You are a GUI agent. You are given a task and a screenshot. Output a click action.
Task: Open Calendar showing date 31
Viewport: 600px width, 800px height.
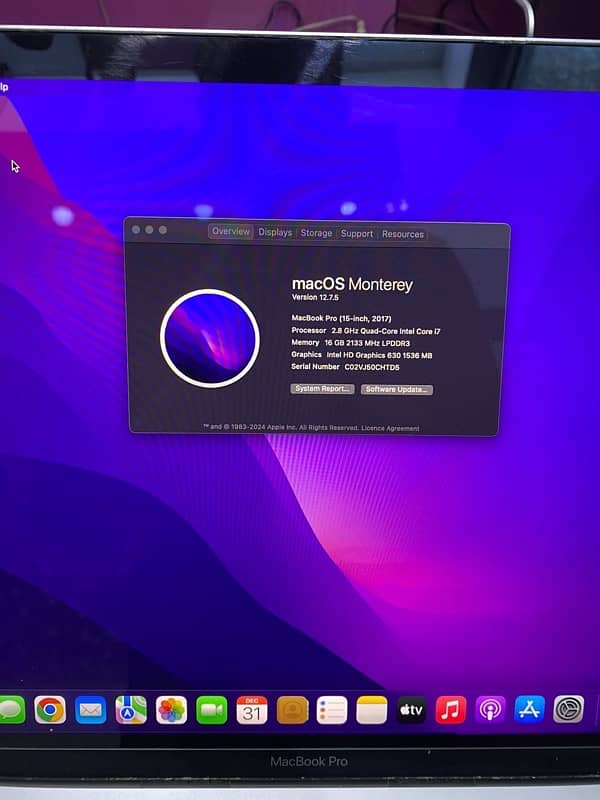point(252,710)
